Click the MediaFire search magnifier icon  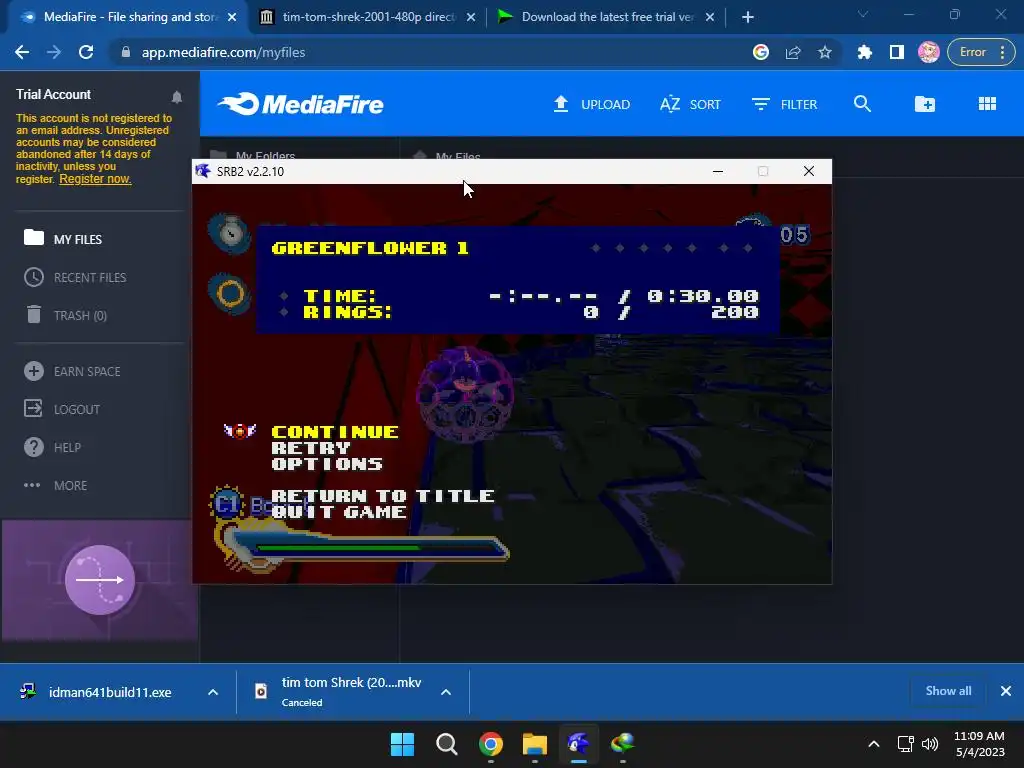click(862, 104)
